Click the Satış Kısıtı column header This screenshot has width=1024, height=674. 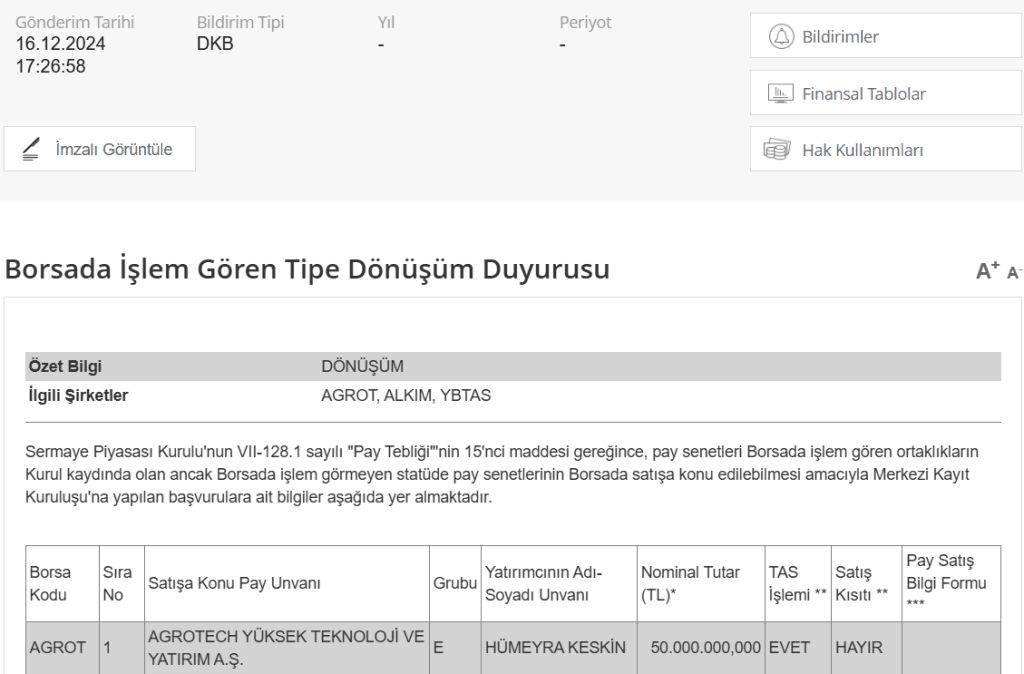click(x=867, y=583)
